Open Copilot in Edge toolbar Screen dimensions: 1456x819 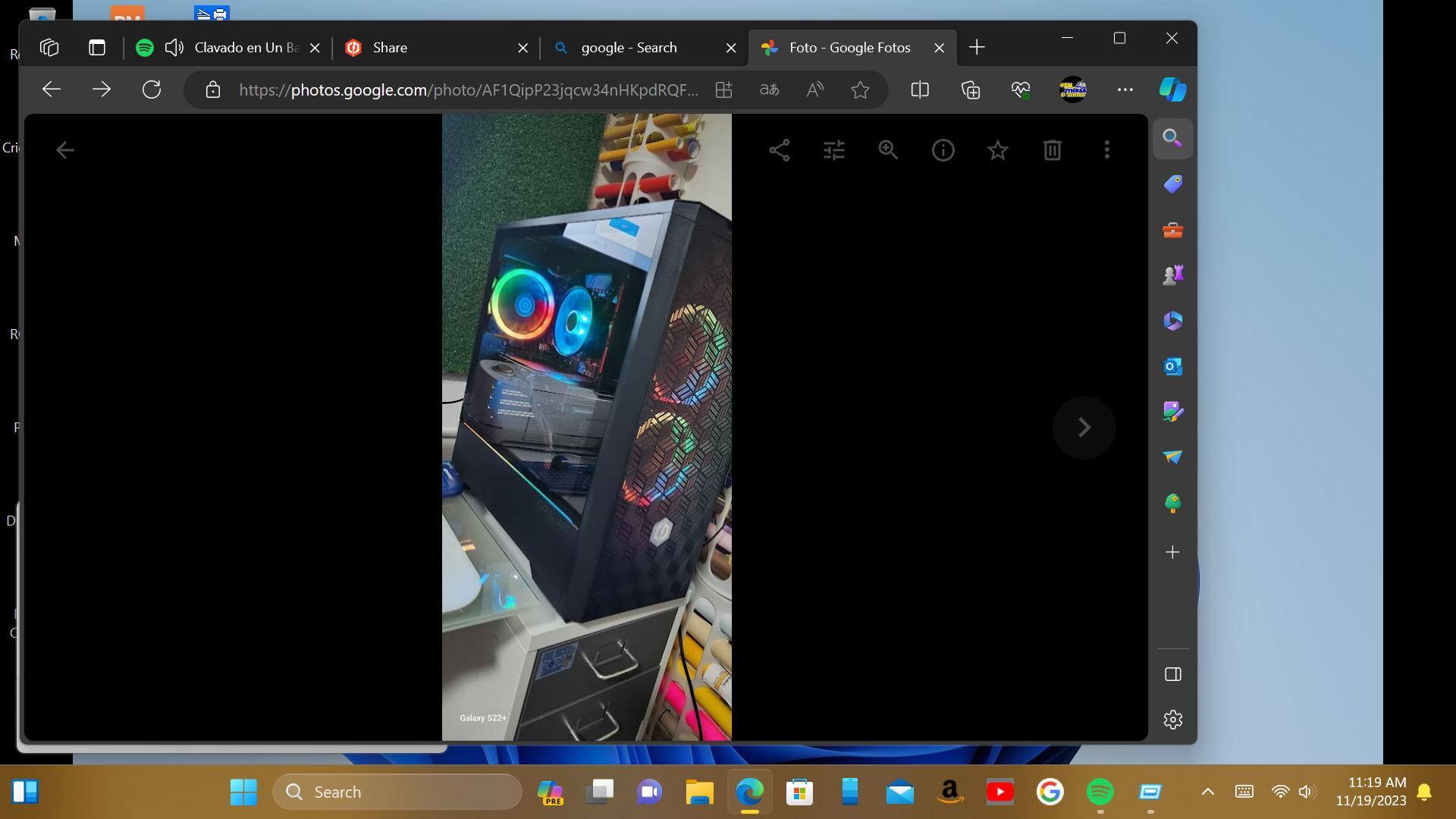click(x=1172, y=90)
